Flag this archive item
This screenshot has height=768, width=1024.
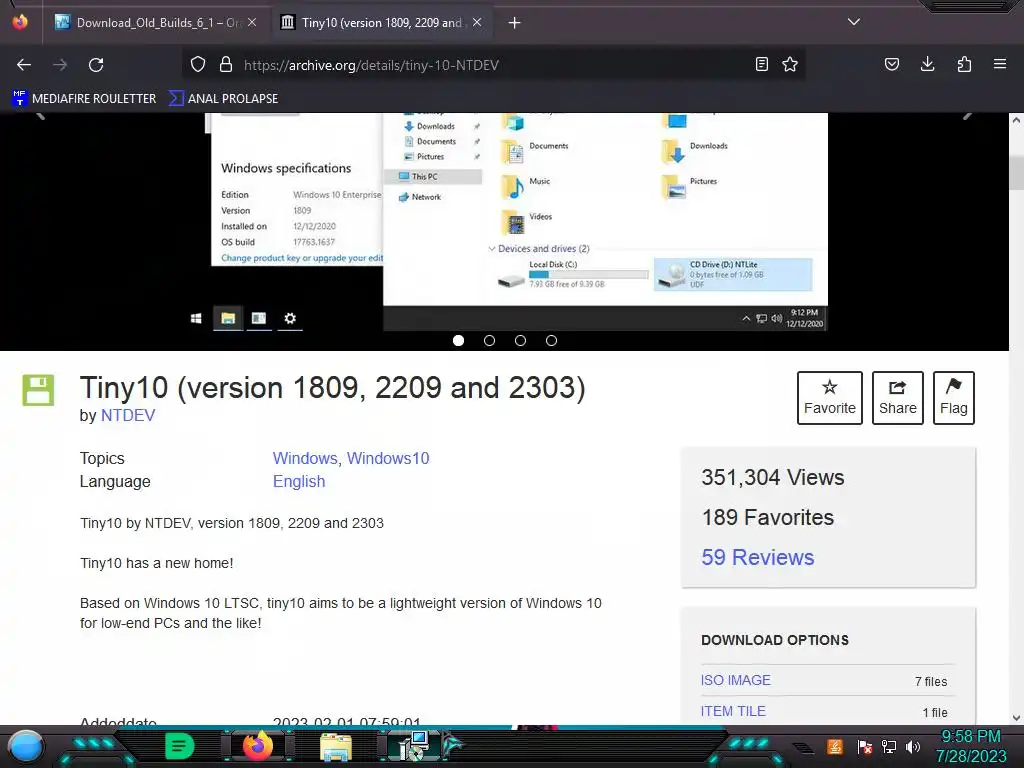point(953,398)
